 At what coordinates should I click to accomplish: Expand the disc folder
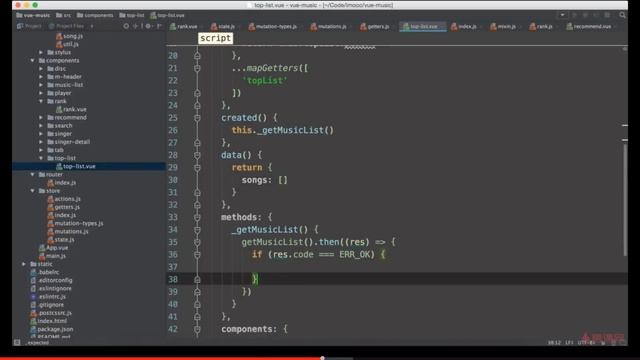point(41,69)
